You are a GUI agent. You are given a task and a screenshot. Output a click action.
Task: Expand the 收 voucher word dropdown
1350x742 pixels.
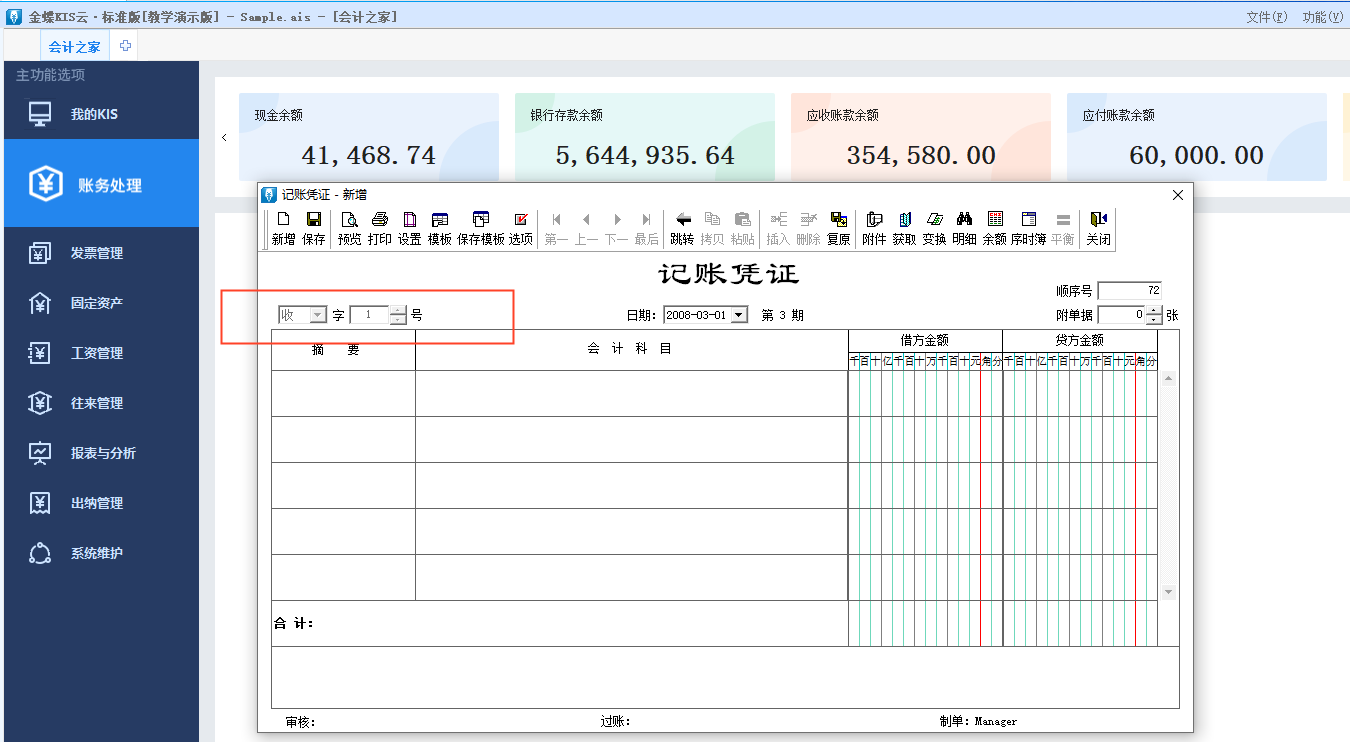318,315
